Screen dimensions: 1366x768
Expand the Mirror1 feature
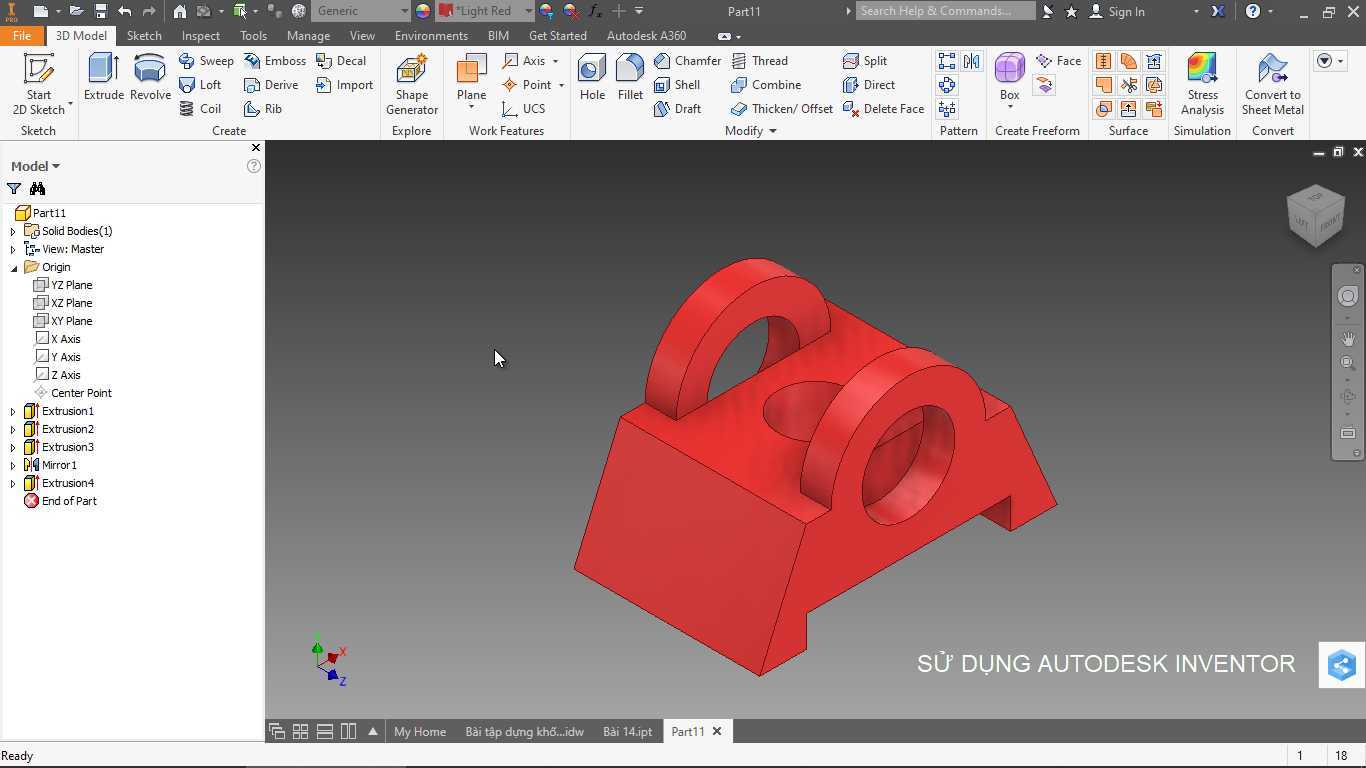[13, 465]
